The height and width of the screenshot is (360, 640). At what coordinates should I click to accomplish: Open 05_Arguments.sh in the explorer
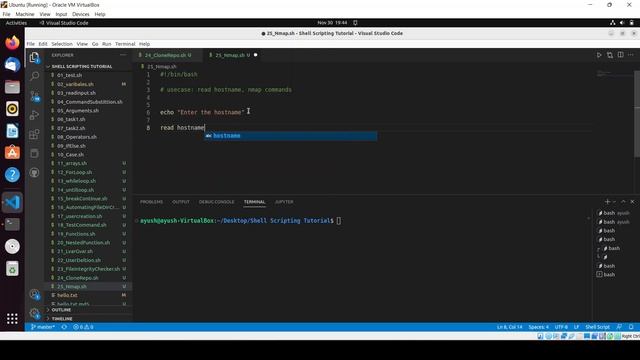78,111
